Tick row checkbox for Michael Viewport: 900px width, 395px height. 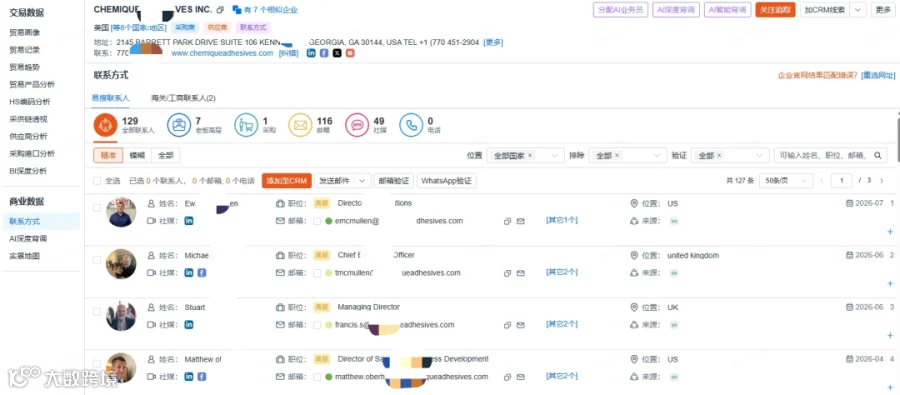tap(97, 260)
